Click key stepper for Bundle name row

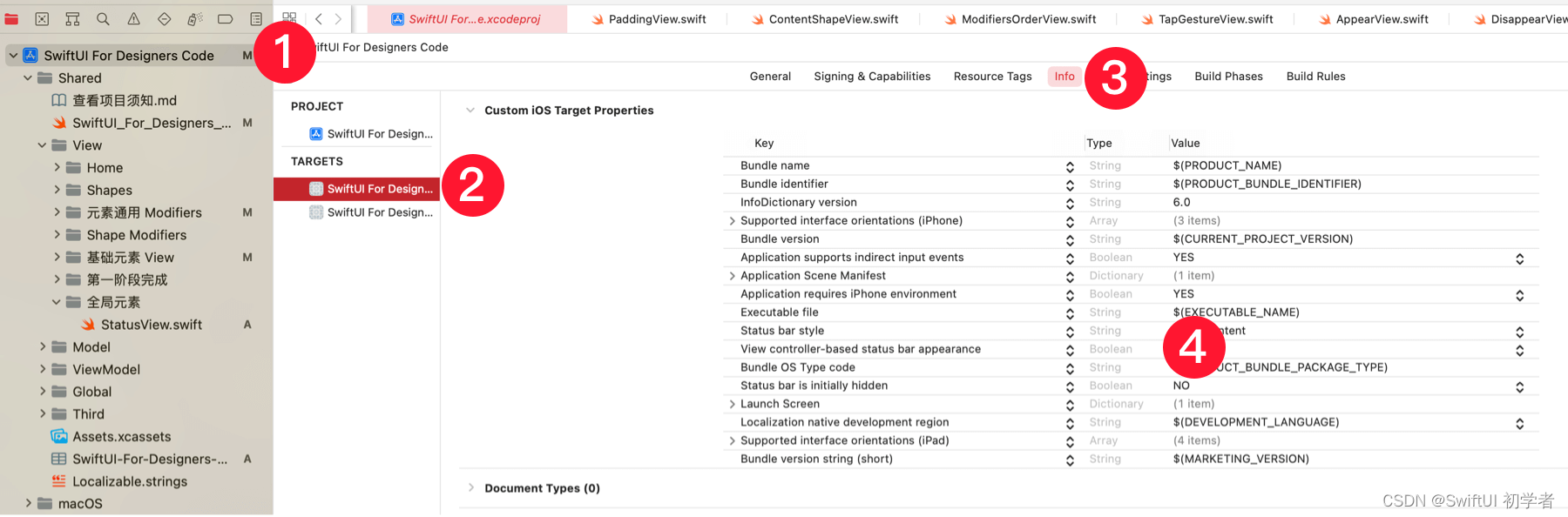pyautogui.click(x=1070, y=166)
